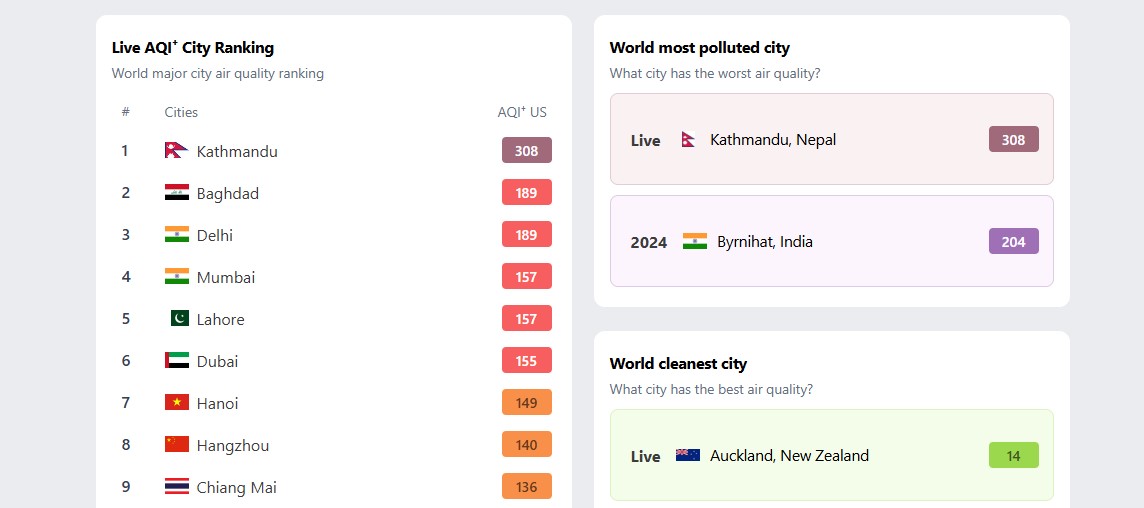Viewport: 1144px width, 508px height.
Task: Click the New Zealand flag beside Auckland
Action: click(688, 456)
